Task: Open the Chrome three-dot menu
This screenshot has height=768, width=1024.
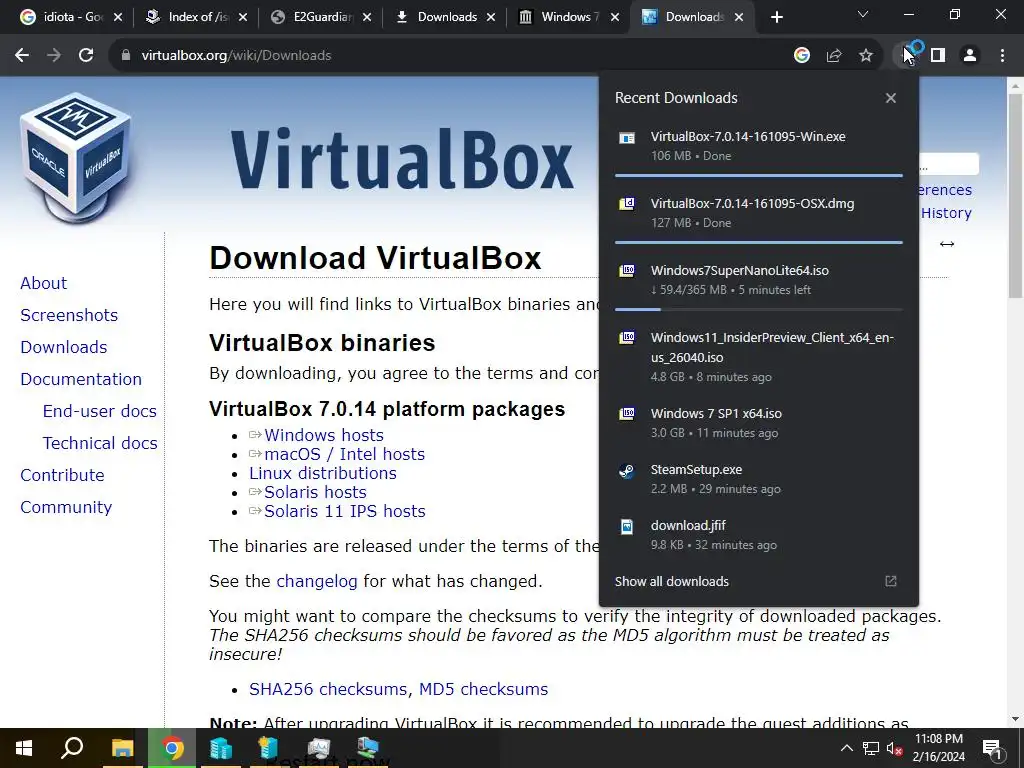Action: click(1002, 56)
